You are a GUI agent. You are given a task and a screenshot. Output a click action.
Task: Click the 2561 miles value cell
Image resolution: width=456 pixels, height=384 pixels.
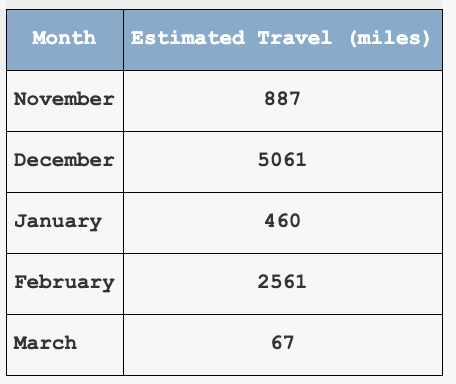(283, 284)
